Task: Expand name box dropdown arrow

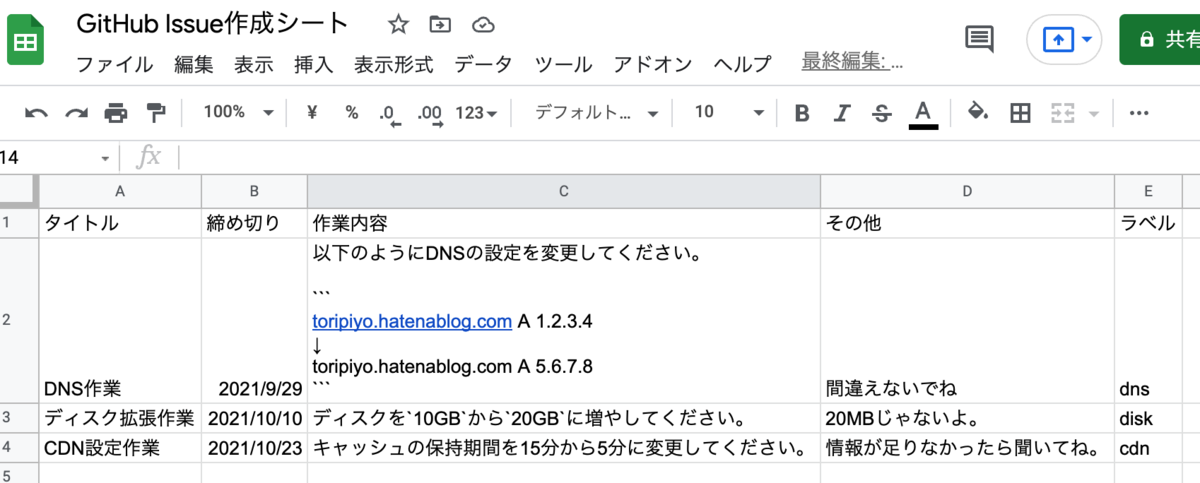Action: tap(105, 158)
